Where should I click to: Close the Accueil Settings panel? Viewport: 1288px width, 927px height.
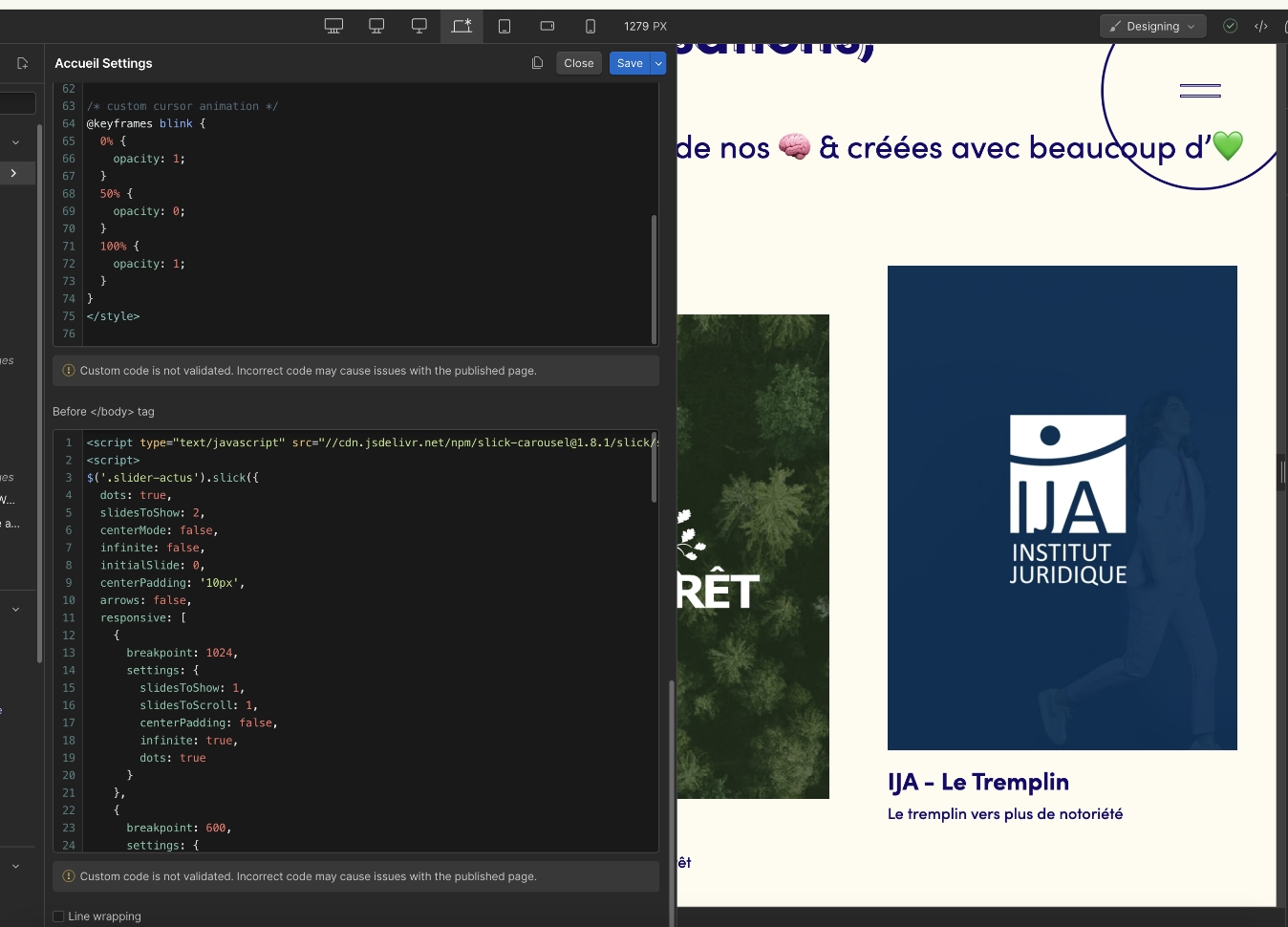(x=578, y=62)
